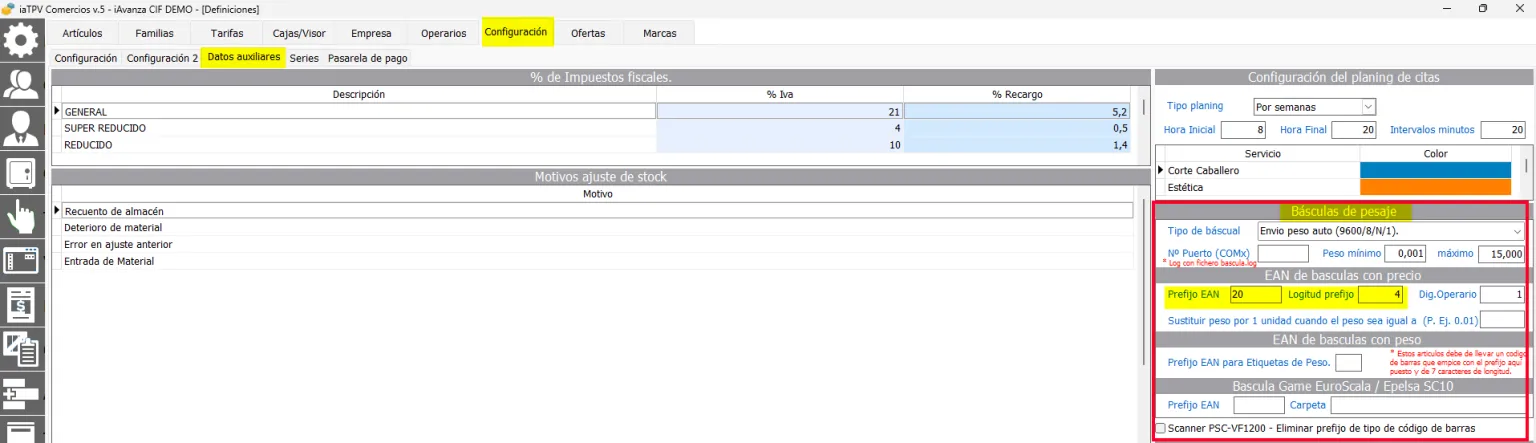Click the Intervalos minutos field

(1503, 130)
